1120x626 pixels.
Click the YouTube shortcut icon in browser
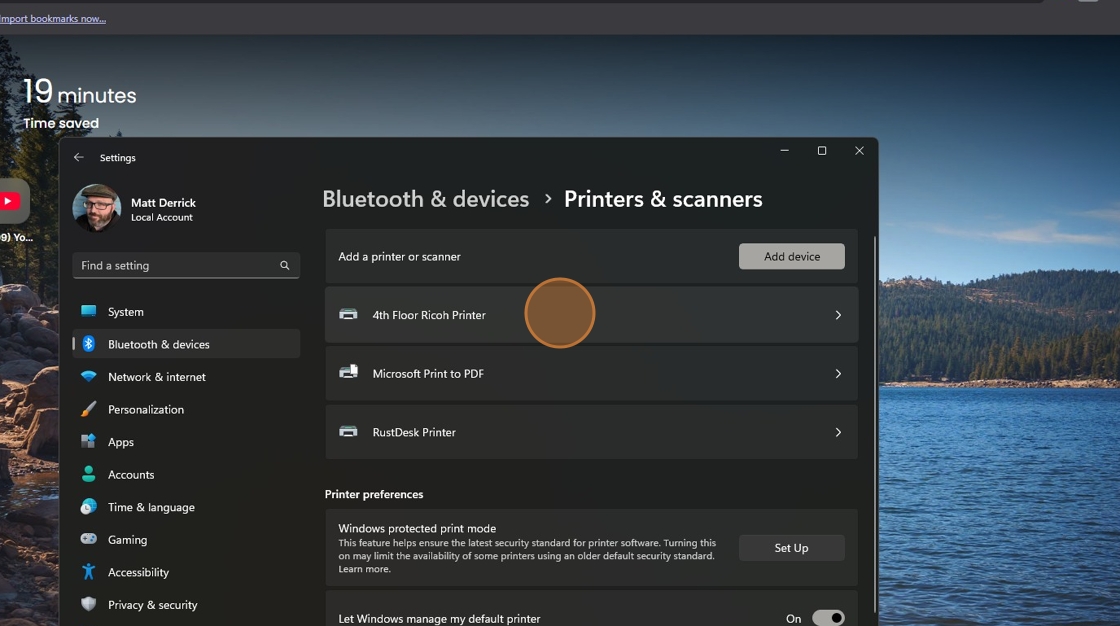coord(10,202)
